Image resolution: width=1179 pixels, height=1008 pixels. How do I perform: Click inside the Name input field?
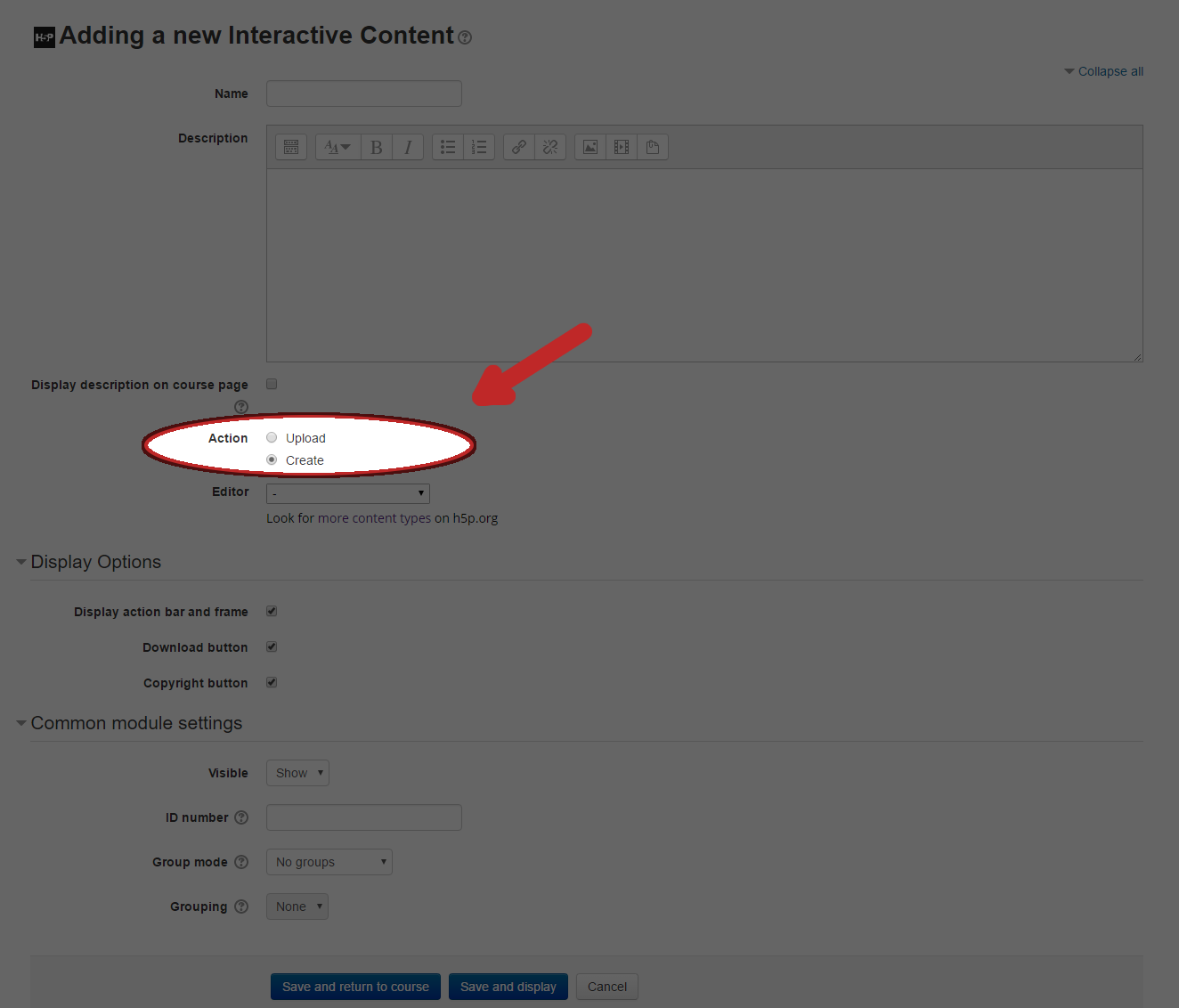[363, 93]
